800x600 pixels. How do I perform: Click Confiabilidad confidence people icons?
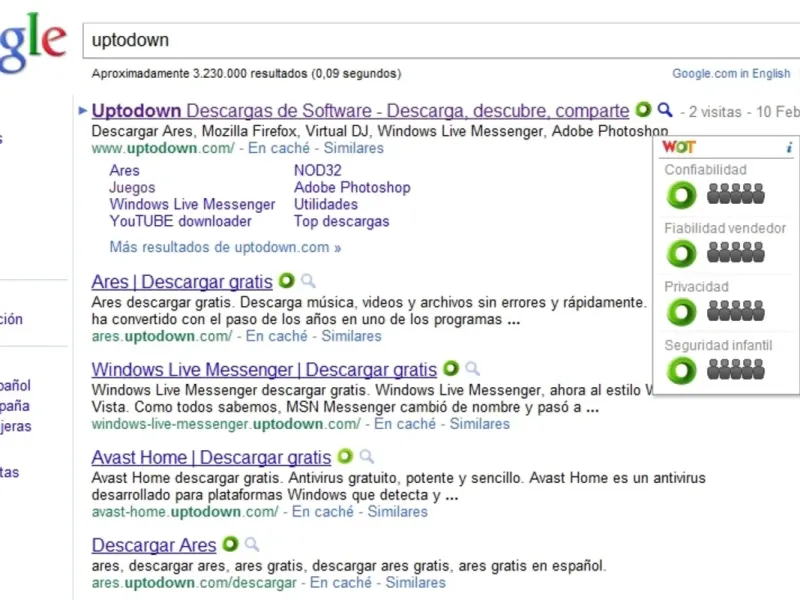(736, 194)
